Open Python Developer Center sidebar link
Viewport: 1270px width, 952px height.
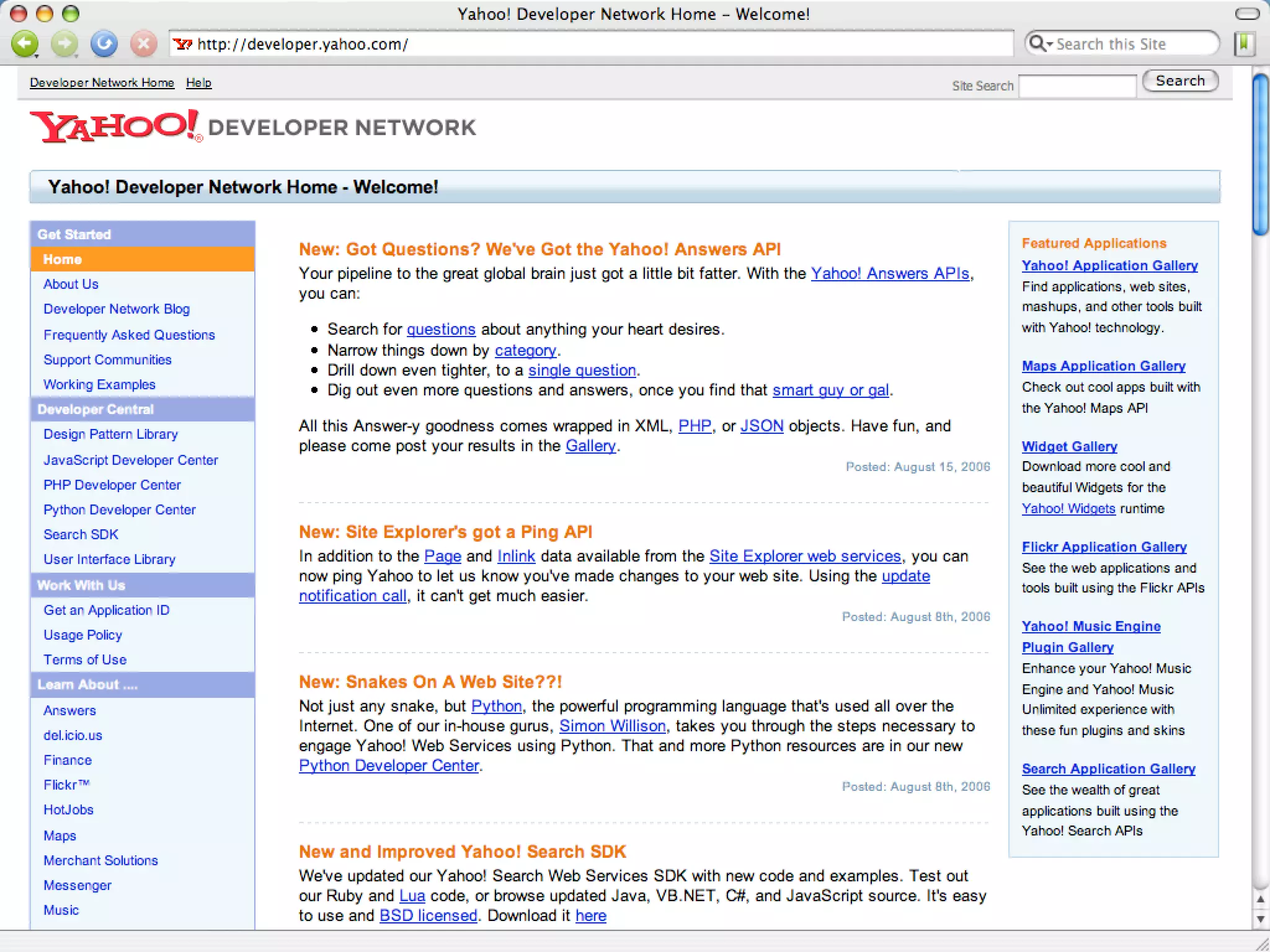point(119,509)
